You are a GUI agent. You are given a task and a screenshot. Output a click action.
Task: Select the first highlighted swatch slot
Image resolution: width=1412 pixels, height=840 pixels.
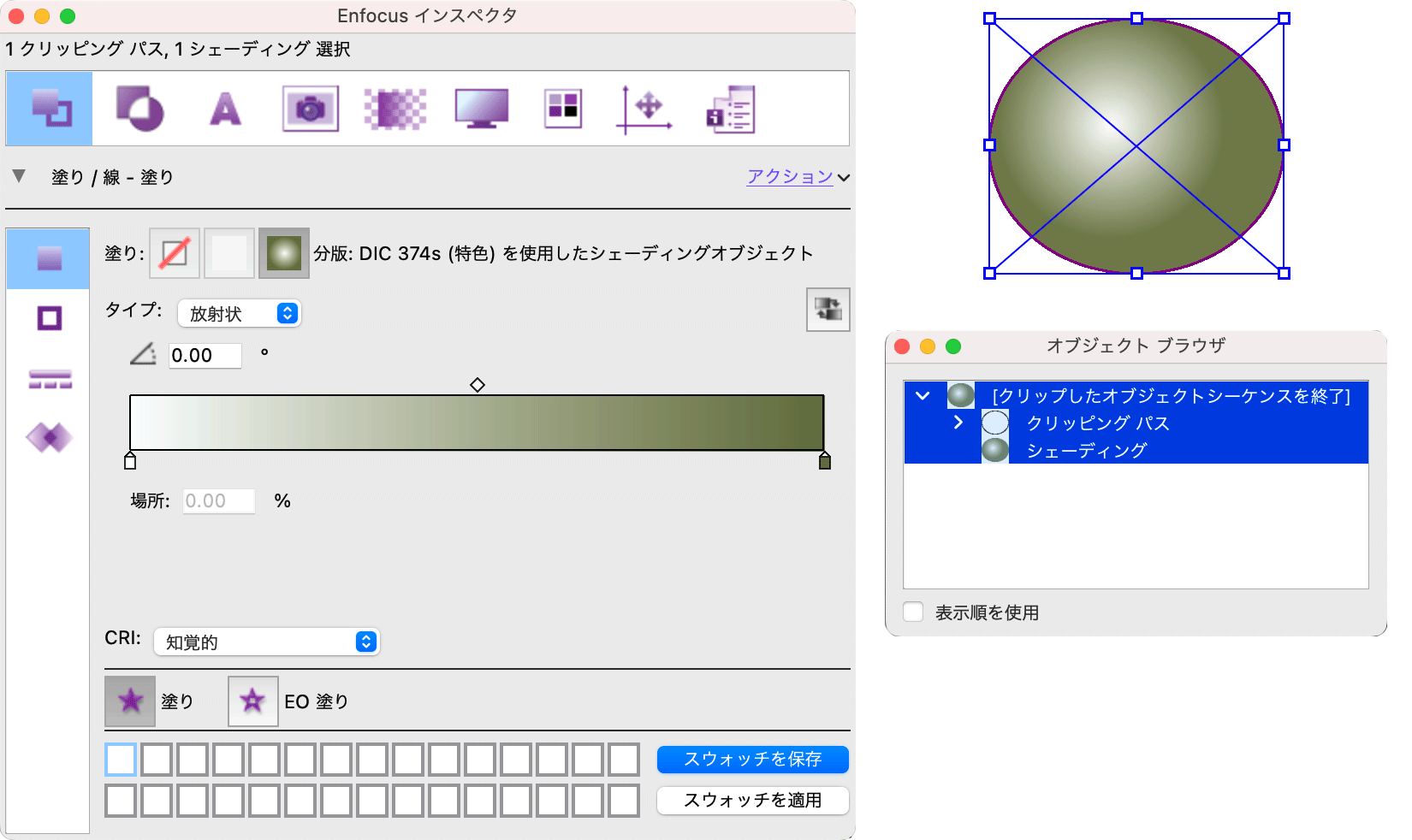[121, 760]
